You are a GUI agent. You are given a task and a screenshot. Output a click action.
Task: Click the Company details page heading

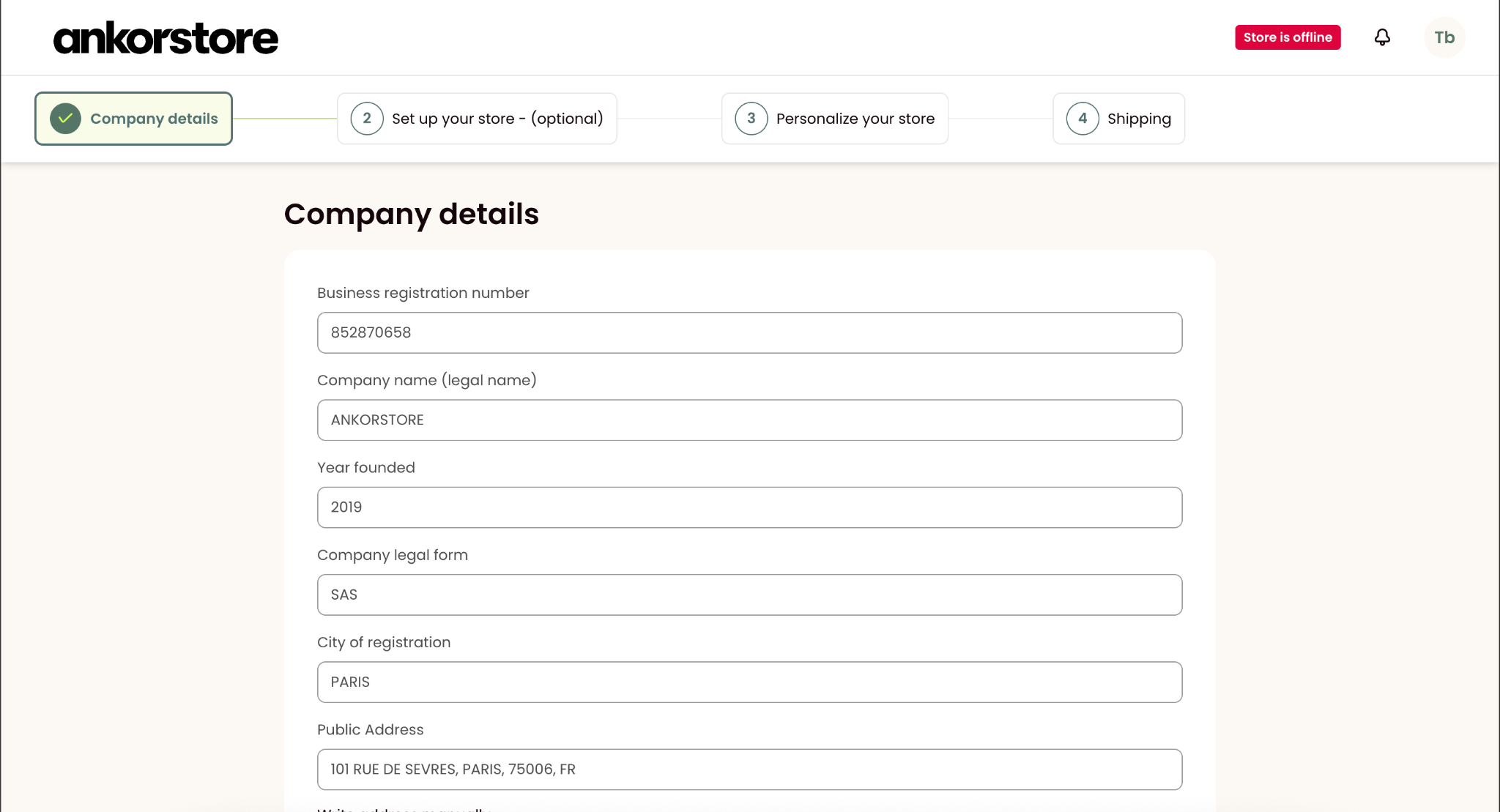(x=412, y=215)
